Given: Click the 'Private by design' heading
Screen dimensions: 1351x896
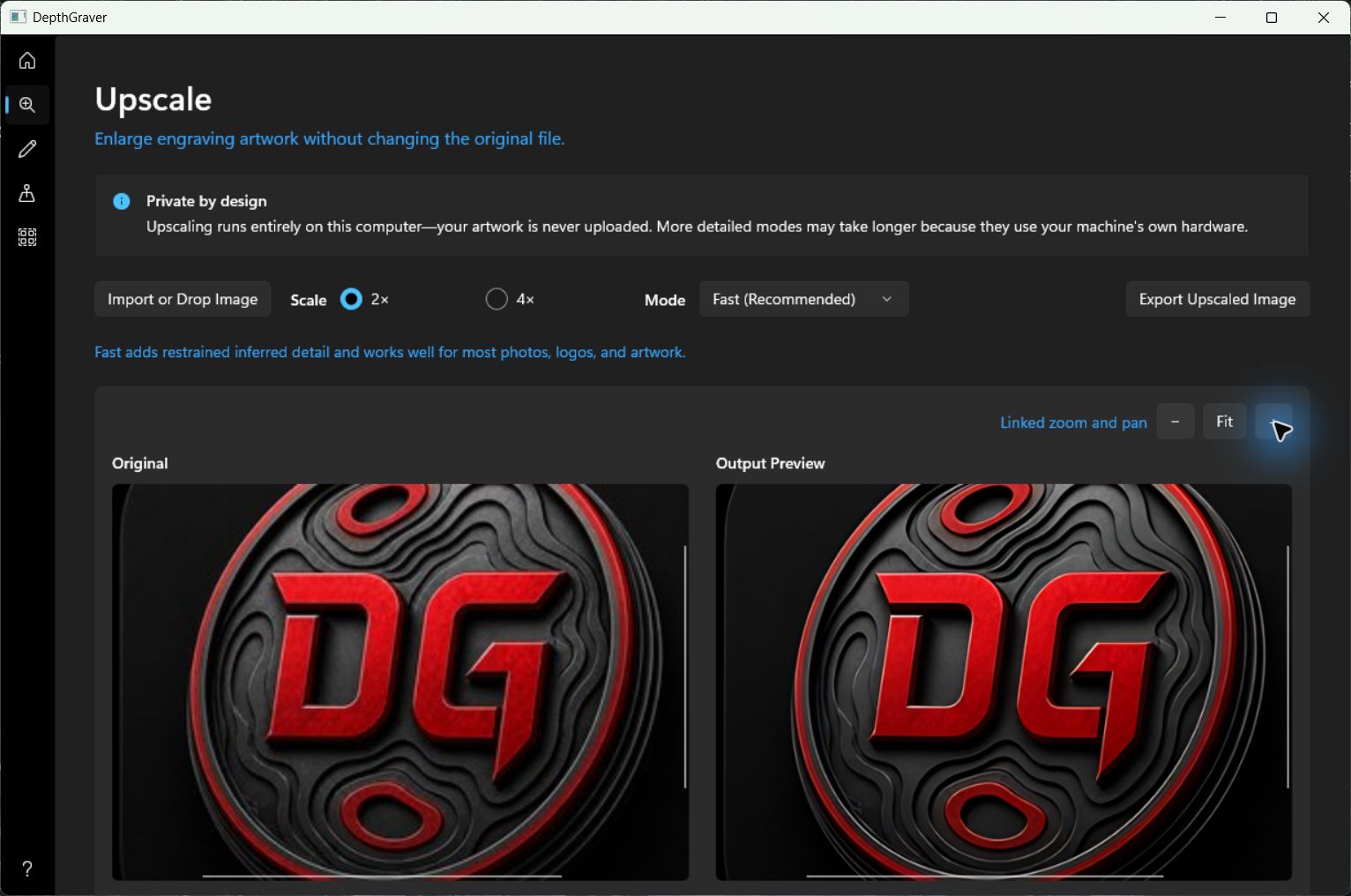Looking at the screenshot, I should click(206, 201).
